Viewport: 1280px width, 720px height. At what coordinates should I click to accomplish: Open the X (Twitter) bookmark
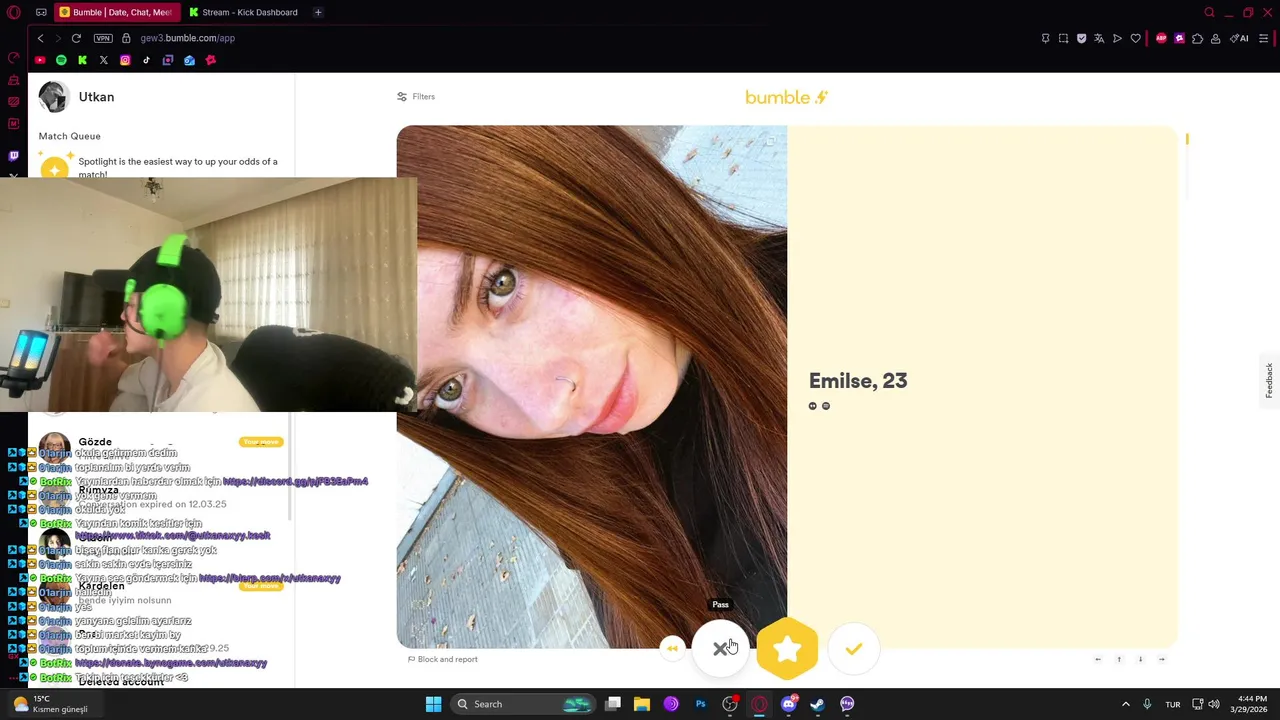[103, 60]
